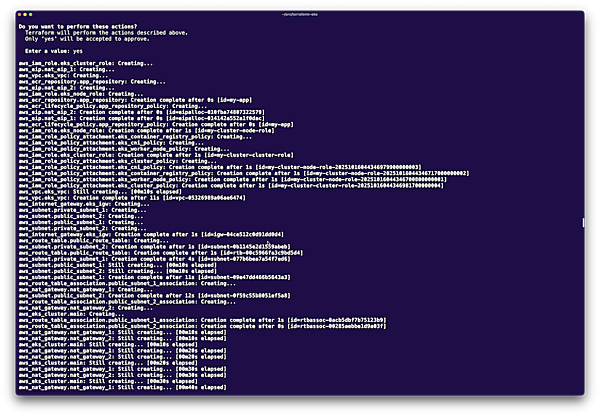Click public_subnet_2_association "Creation complete" line
Image resolution: width=600 pixels, height=416 pixels.
(202, 327)
